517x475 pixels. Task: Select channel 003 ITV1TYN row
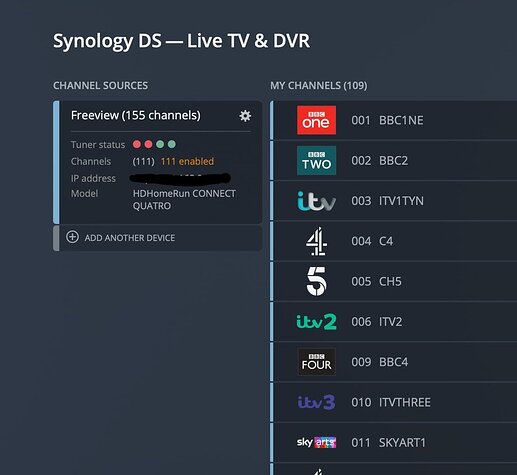(x=395, y=201)
